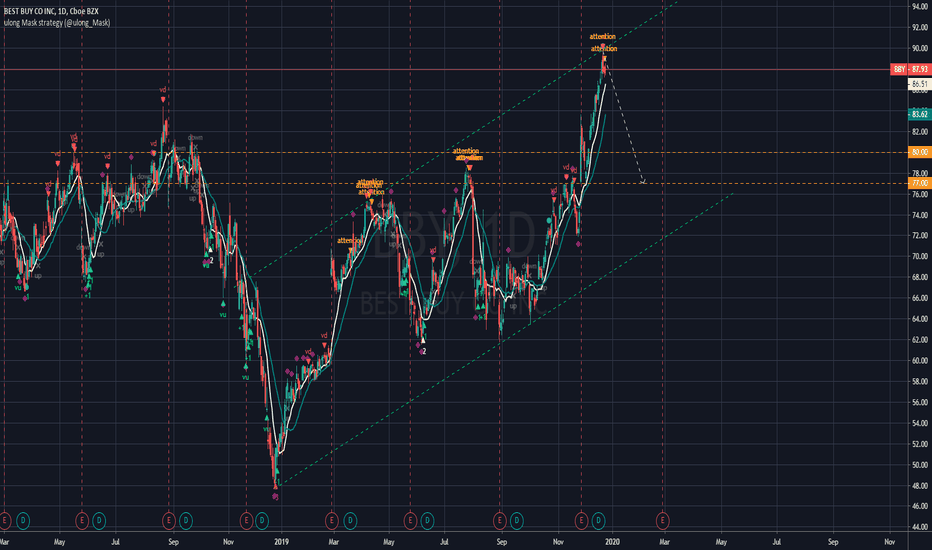Click the orange 77.00 price level tag

tap(919, 183)
